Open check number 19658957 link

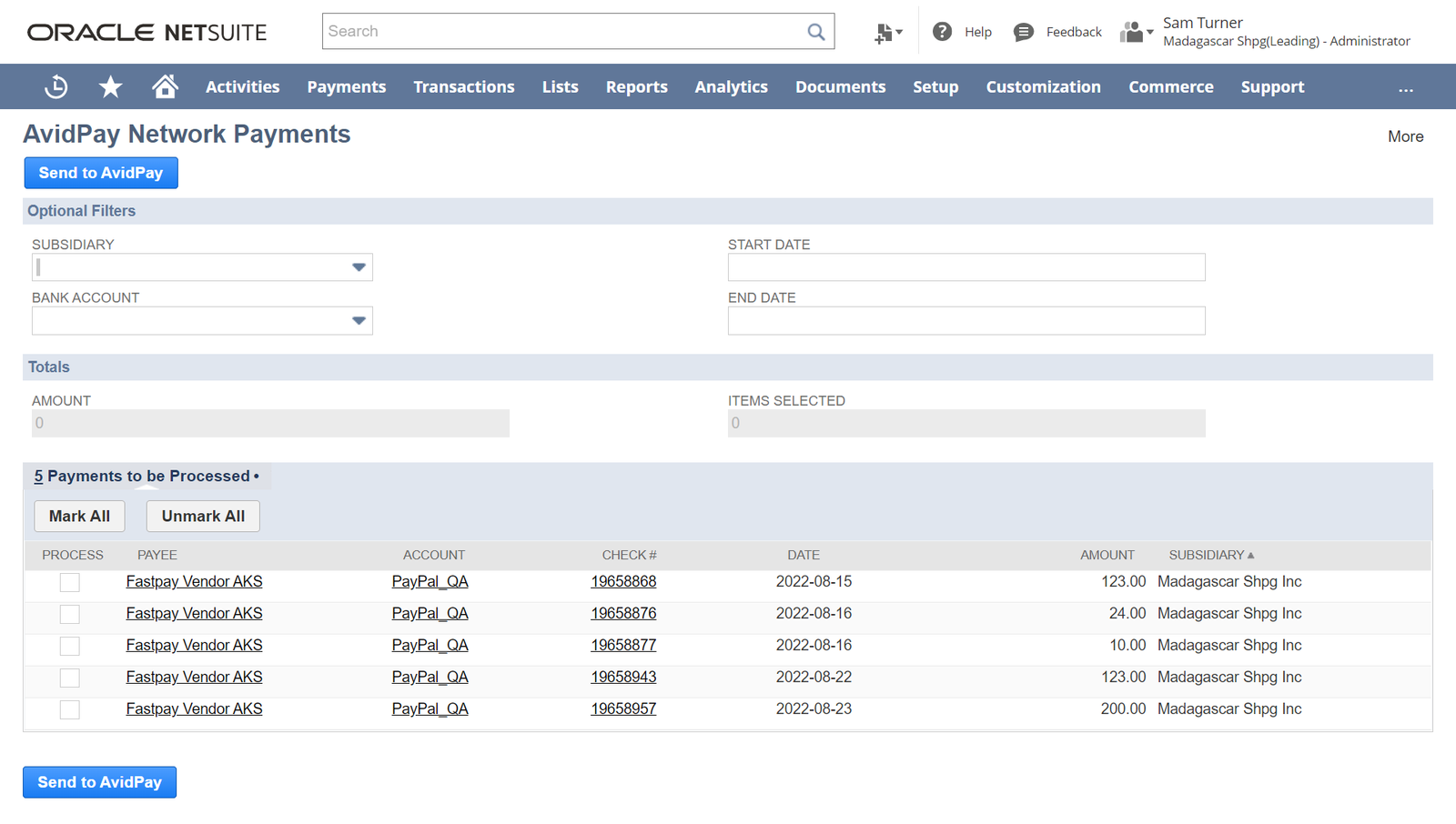[x=623, y=708]
